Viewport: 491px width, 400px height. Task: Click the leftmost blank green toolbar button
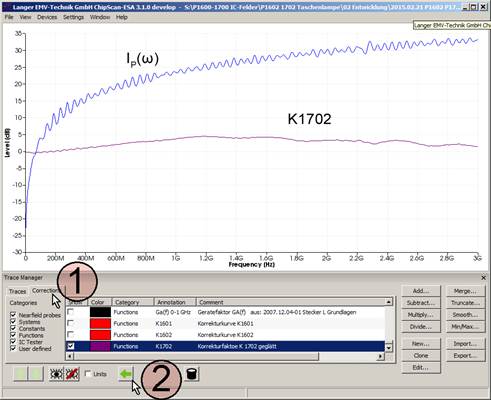point(20,374)
